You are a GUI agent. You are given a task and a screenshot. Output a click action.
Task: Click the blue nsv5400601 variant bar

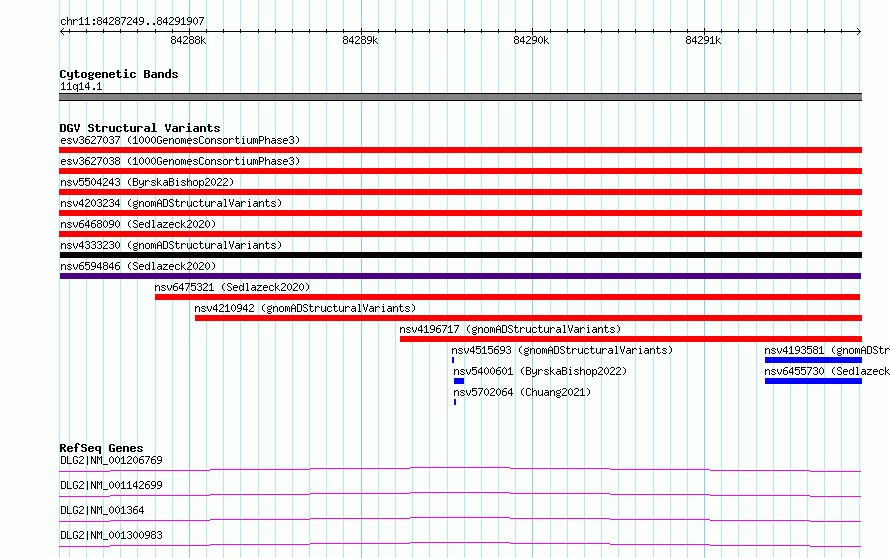coord(459,381)
